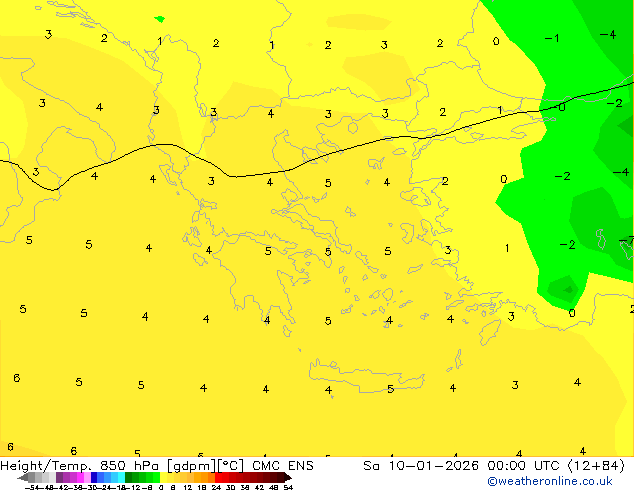The height and width of the screenshot is (490, 634).
Task: Click the small green patch at top left
Action: 159,18
